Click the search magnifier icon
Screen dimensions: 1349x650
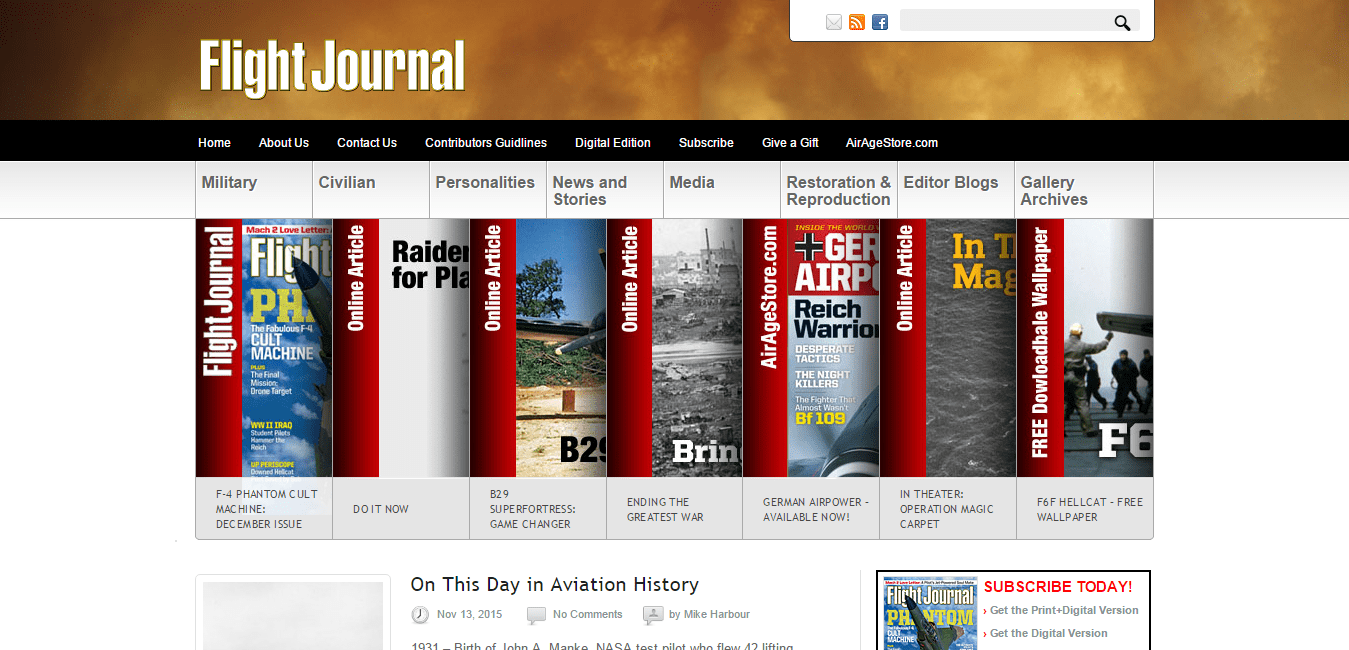[1122, 22]
